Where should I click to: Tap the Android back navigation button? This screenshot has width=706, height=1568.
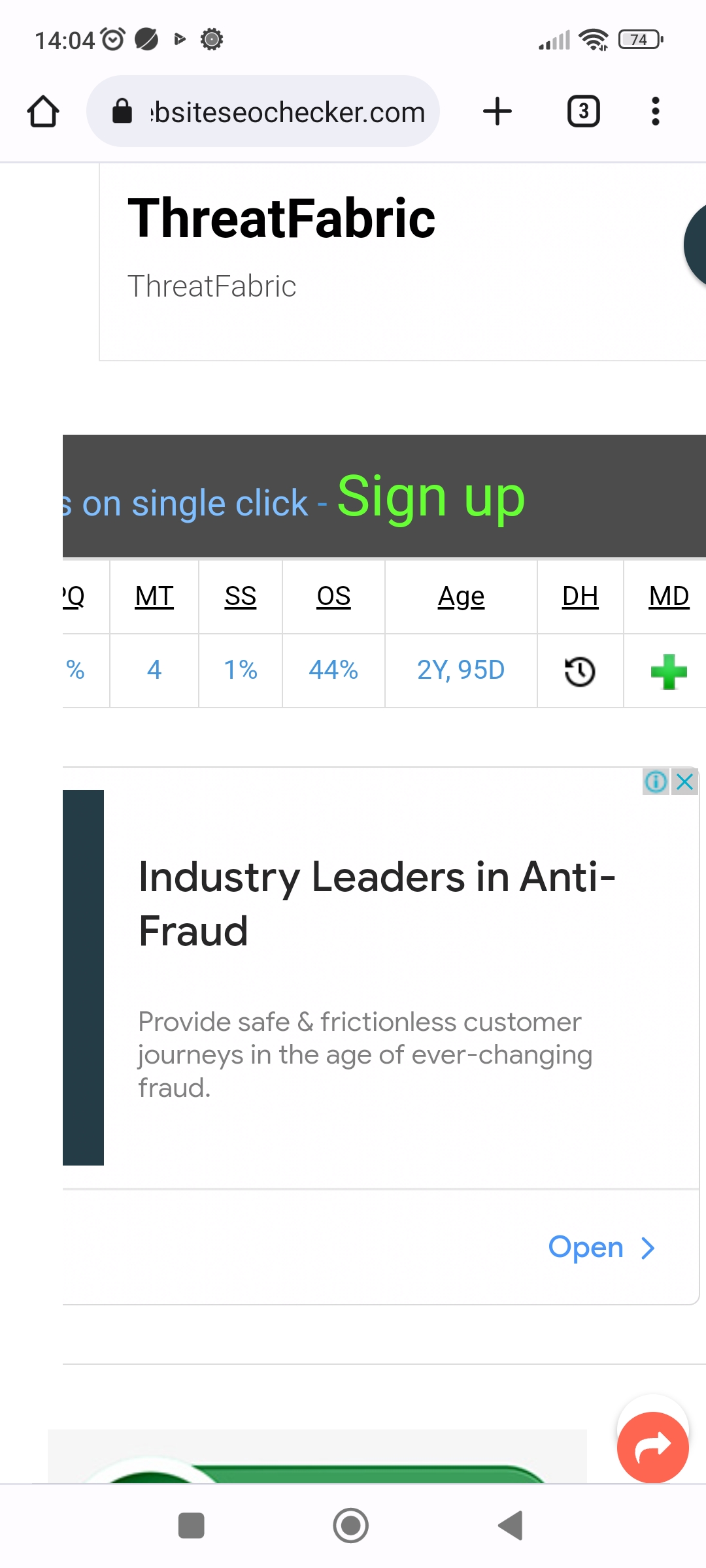click(511, 1526)
